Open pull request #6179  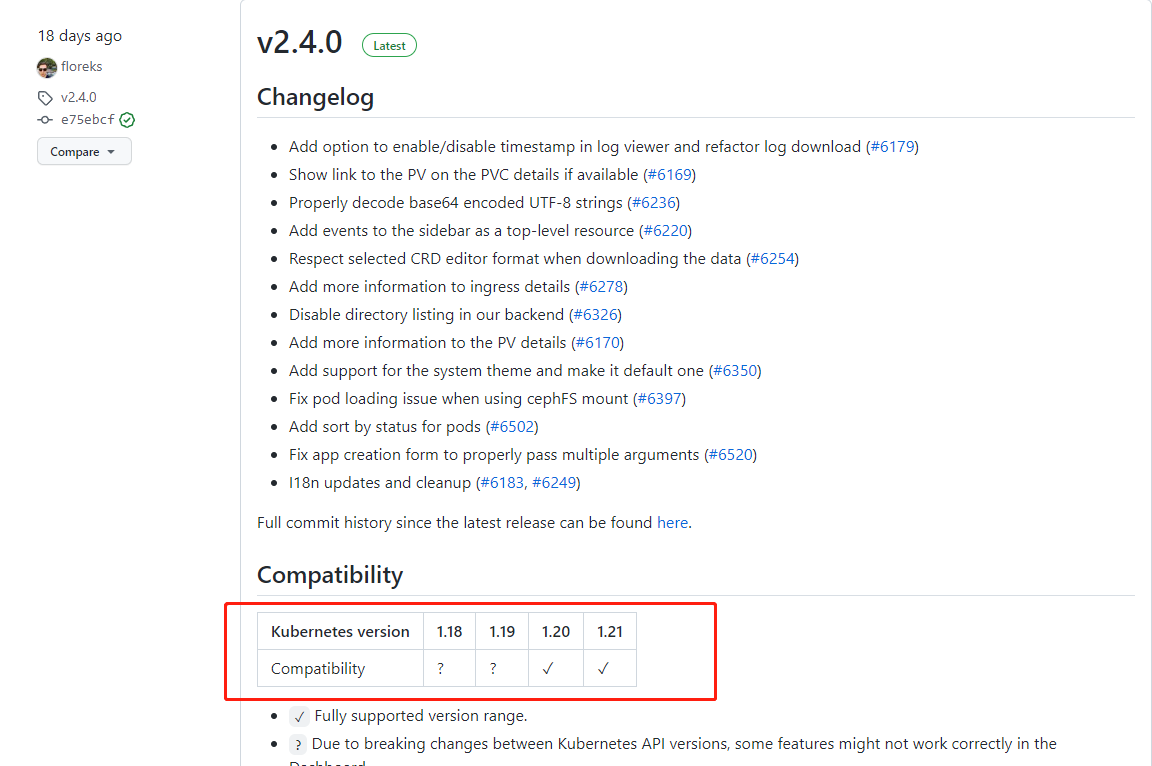pyautogui.click(x=893, y=146)
